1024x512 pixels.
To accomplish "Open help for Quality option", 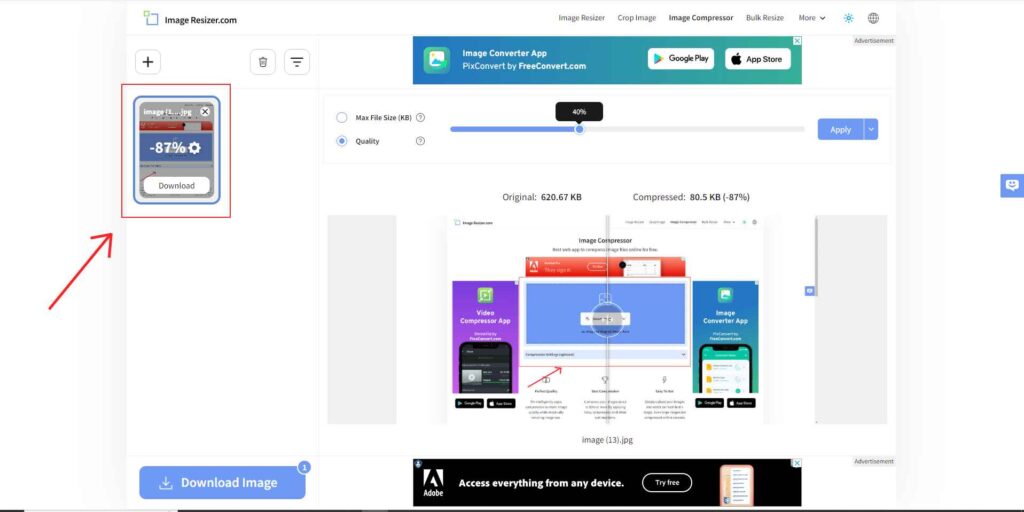I will (x=421, y=140).
